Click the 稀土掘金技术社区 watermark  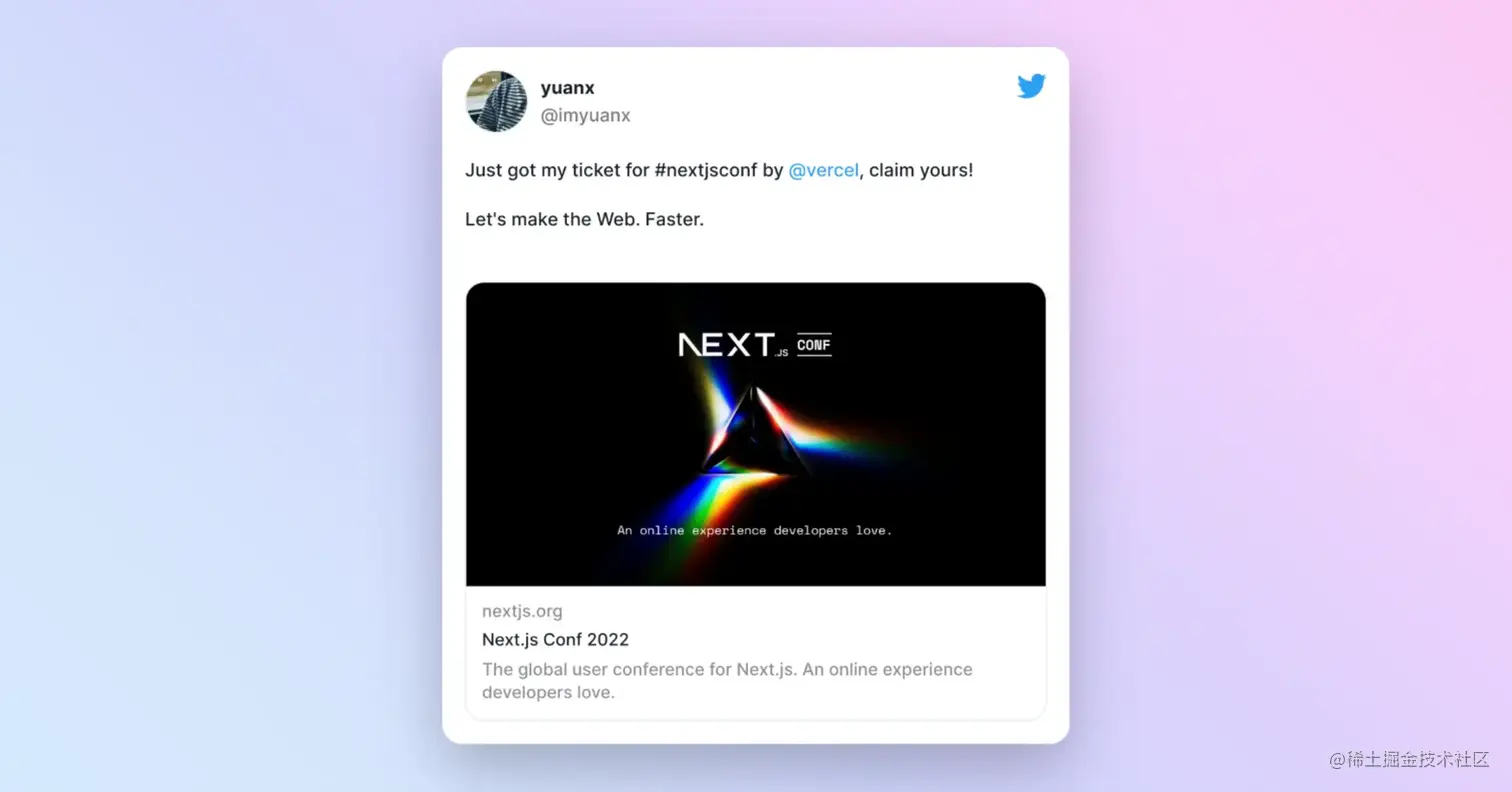[x=1410, y=759]
